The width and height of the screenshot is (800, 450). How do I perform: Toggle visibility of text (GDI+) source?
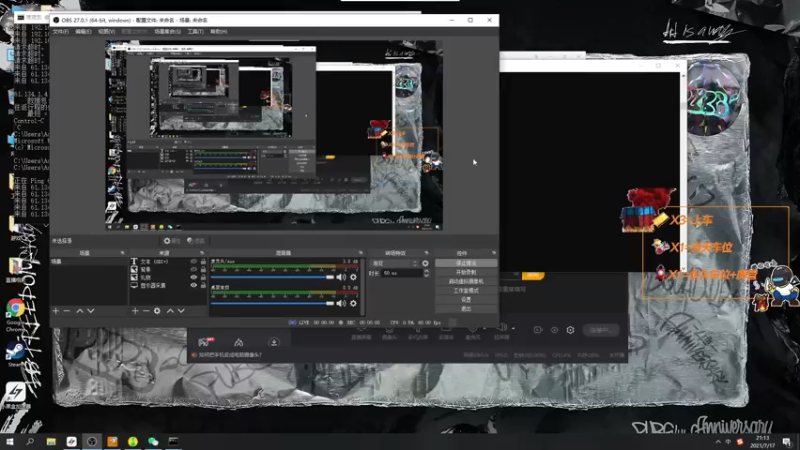coord(193,261)
